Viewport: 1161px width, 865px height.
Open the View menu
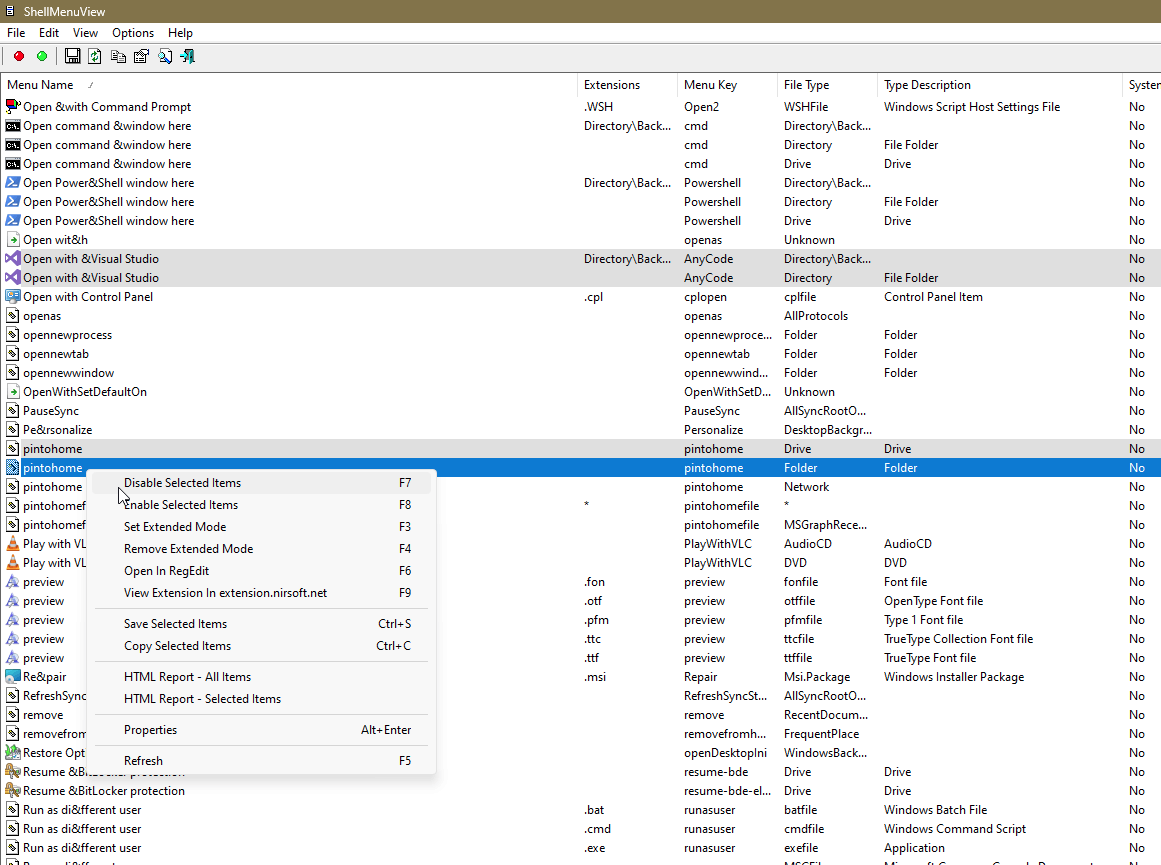(x=85, y=33)
